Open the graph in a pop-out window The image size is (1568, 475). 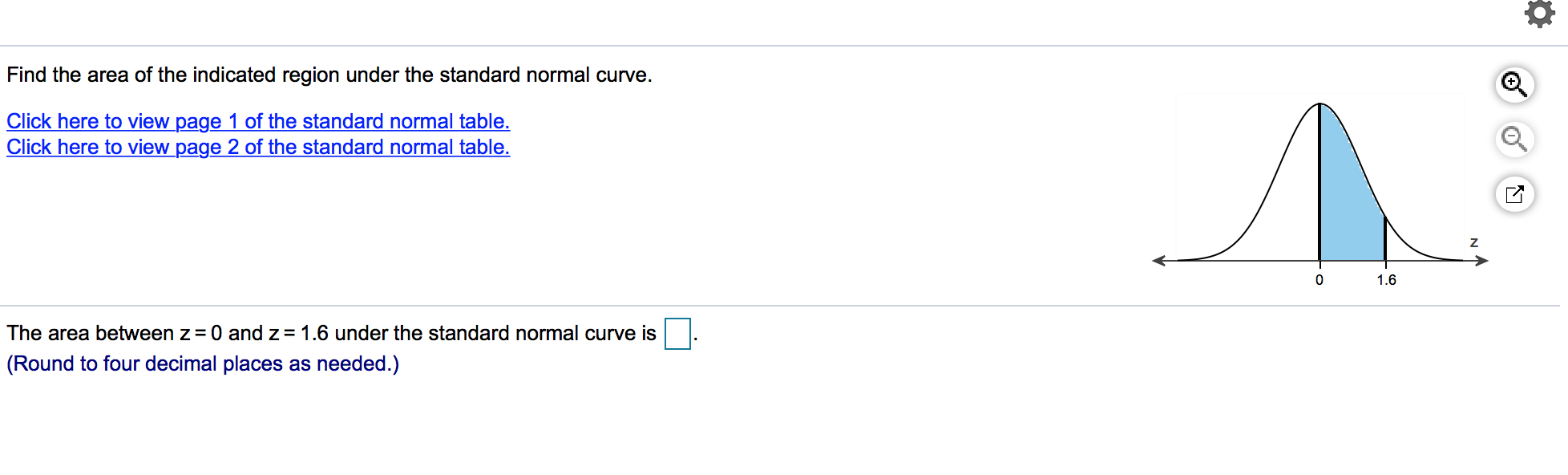tap(1514, 194)
